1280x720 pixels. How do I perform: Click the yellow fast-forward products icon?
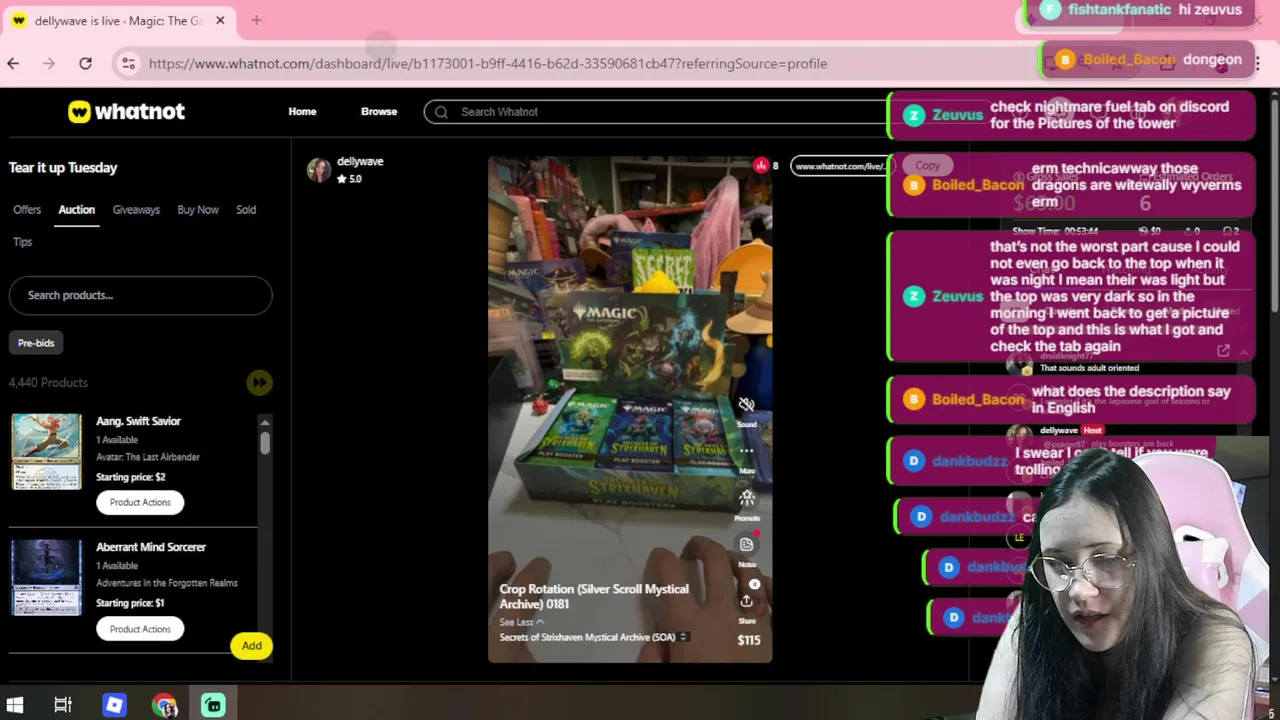259,382
